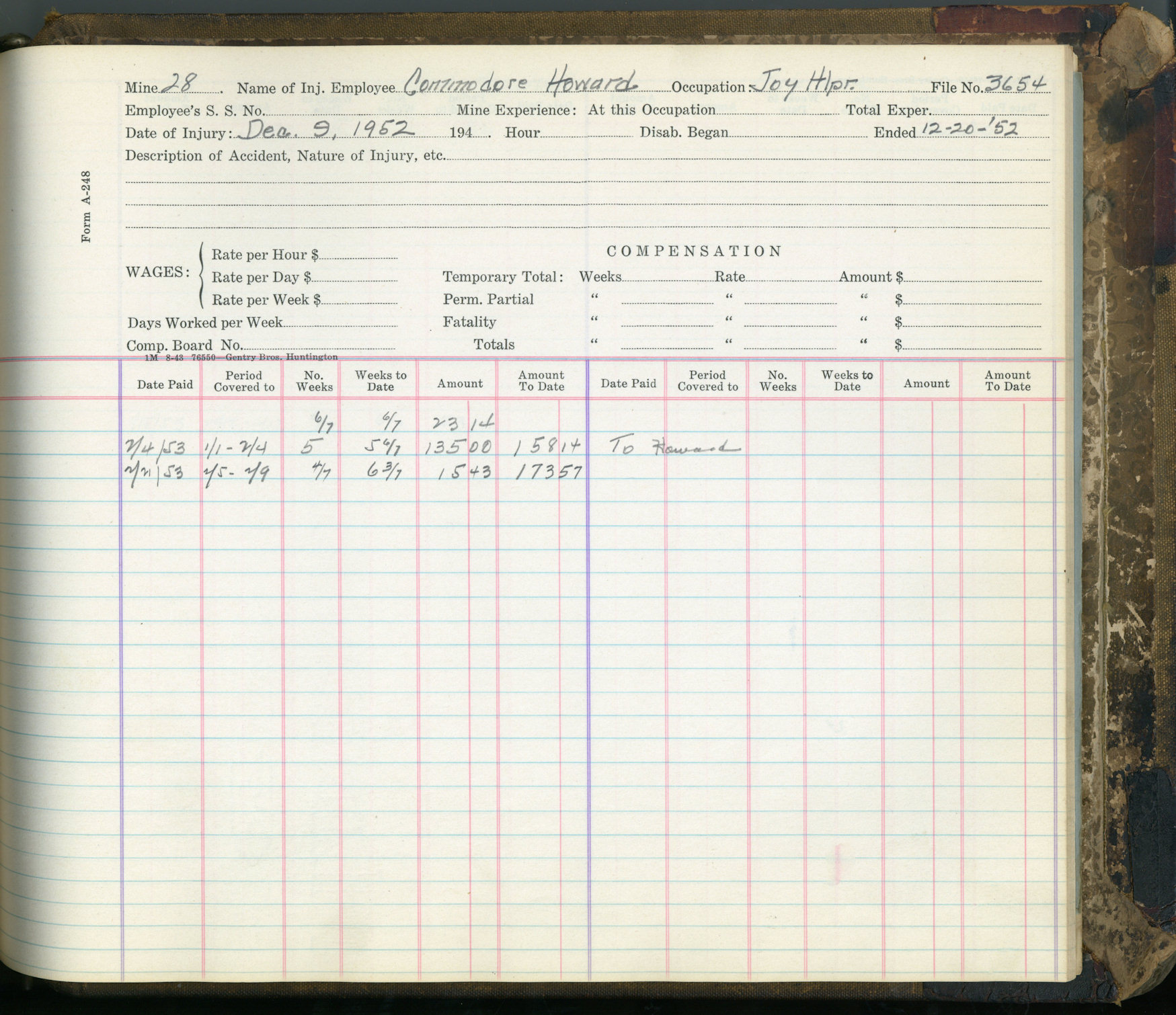Screen dimensions: 1176x1015
Task: Click the 173.57 Amount To Date entry
Action: (x=547, y=472)
